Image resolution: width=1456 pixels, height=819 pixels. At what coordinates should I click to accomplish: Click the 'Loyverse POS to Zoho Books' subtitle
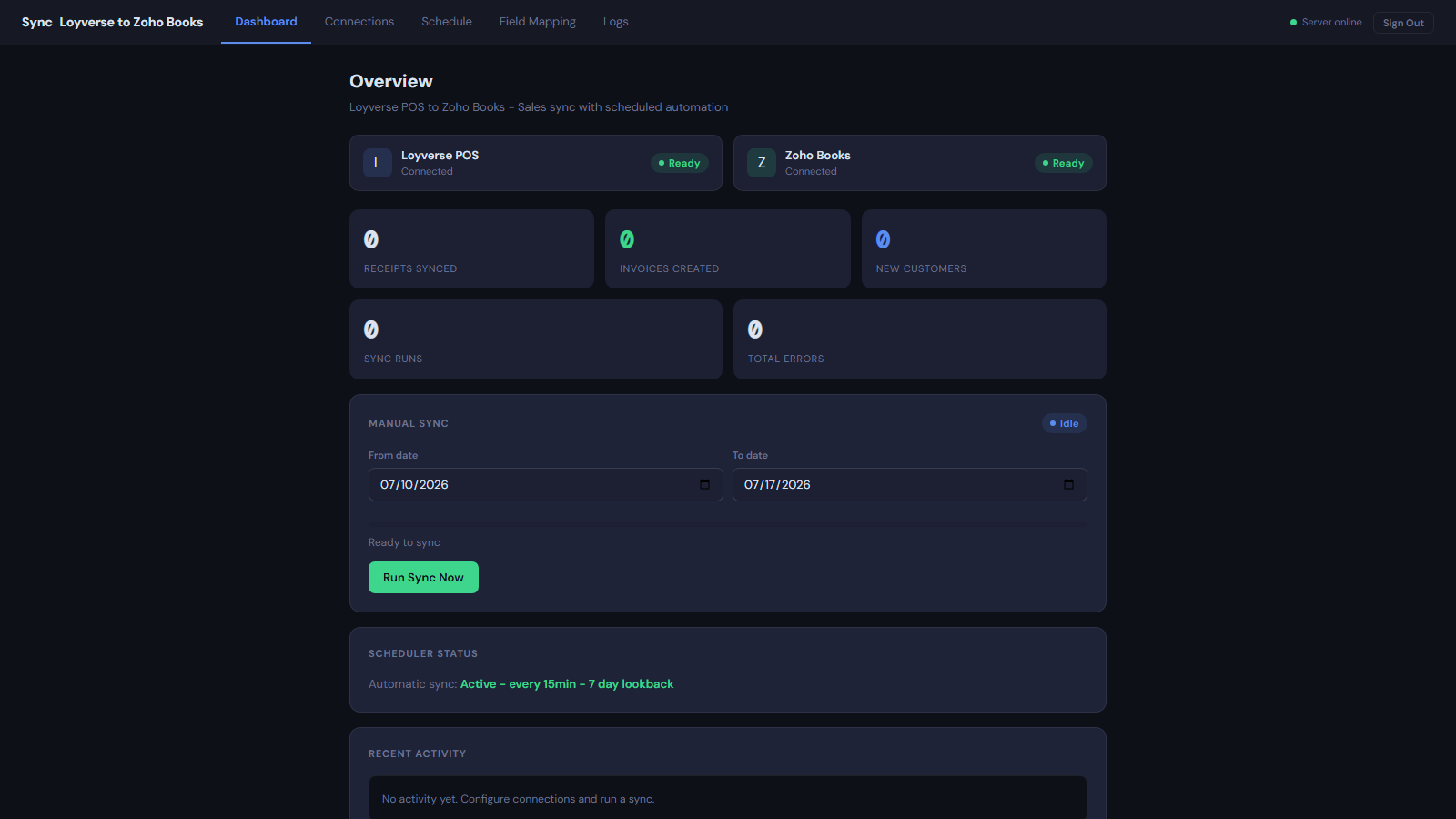pos(539,107)
